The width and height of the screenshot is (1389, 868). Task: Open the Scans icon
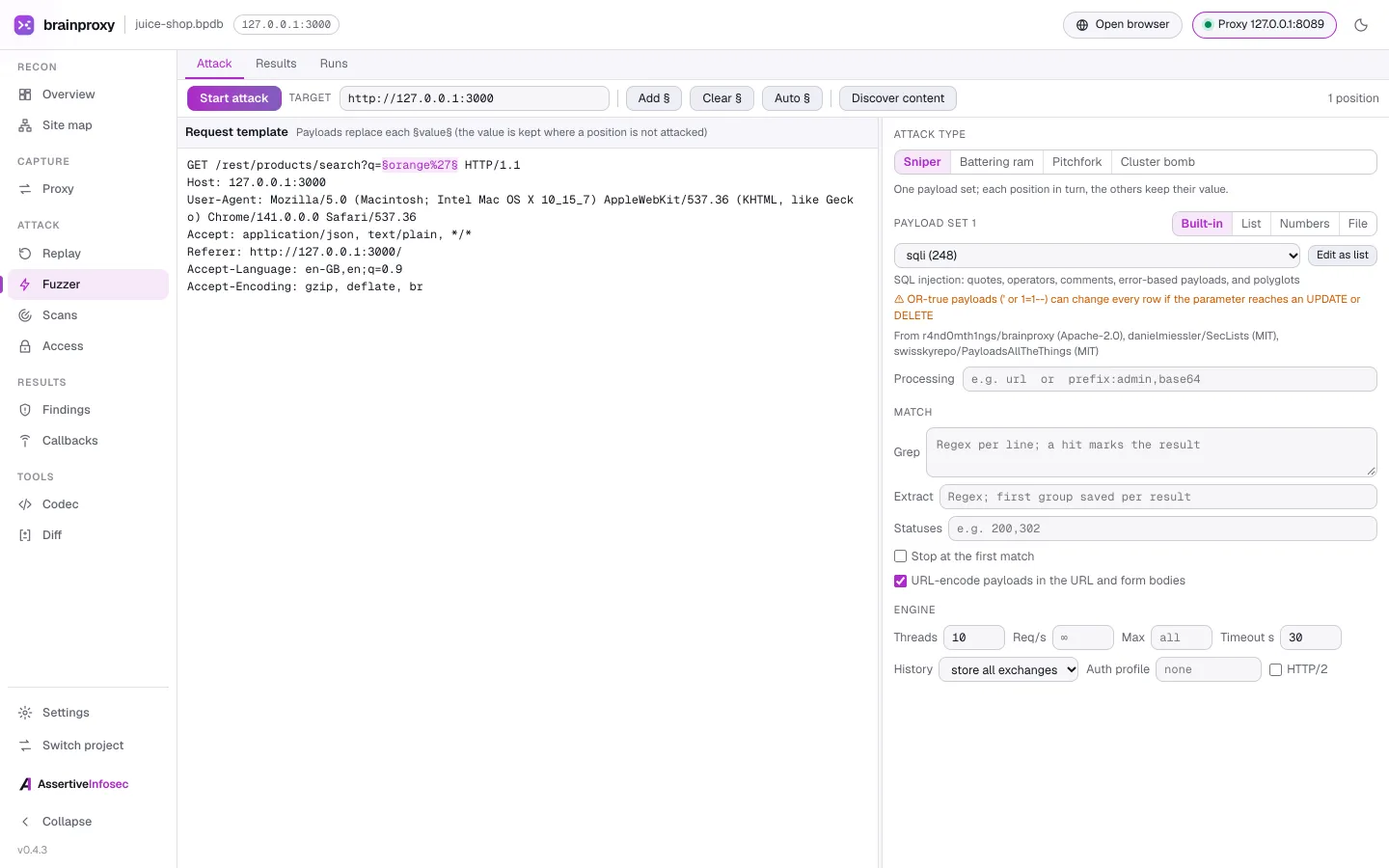[25, 315]
